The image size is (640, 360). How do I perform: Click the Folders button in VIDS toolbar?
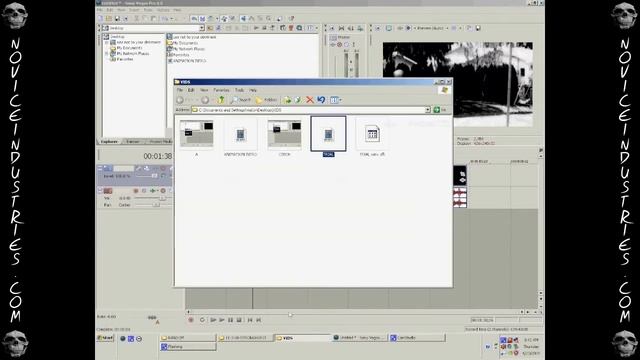(266, 100)
